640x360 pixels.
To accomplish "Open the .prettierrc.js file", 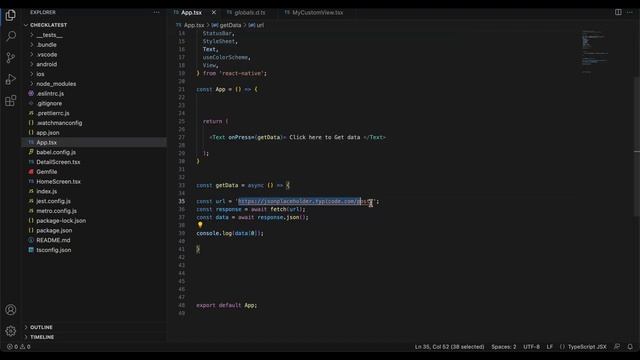I will coord(53,113).
